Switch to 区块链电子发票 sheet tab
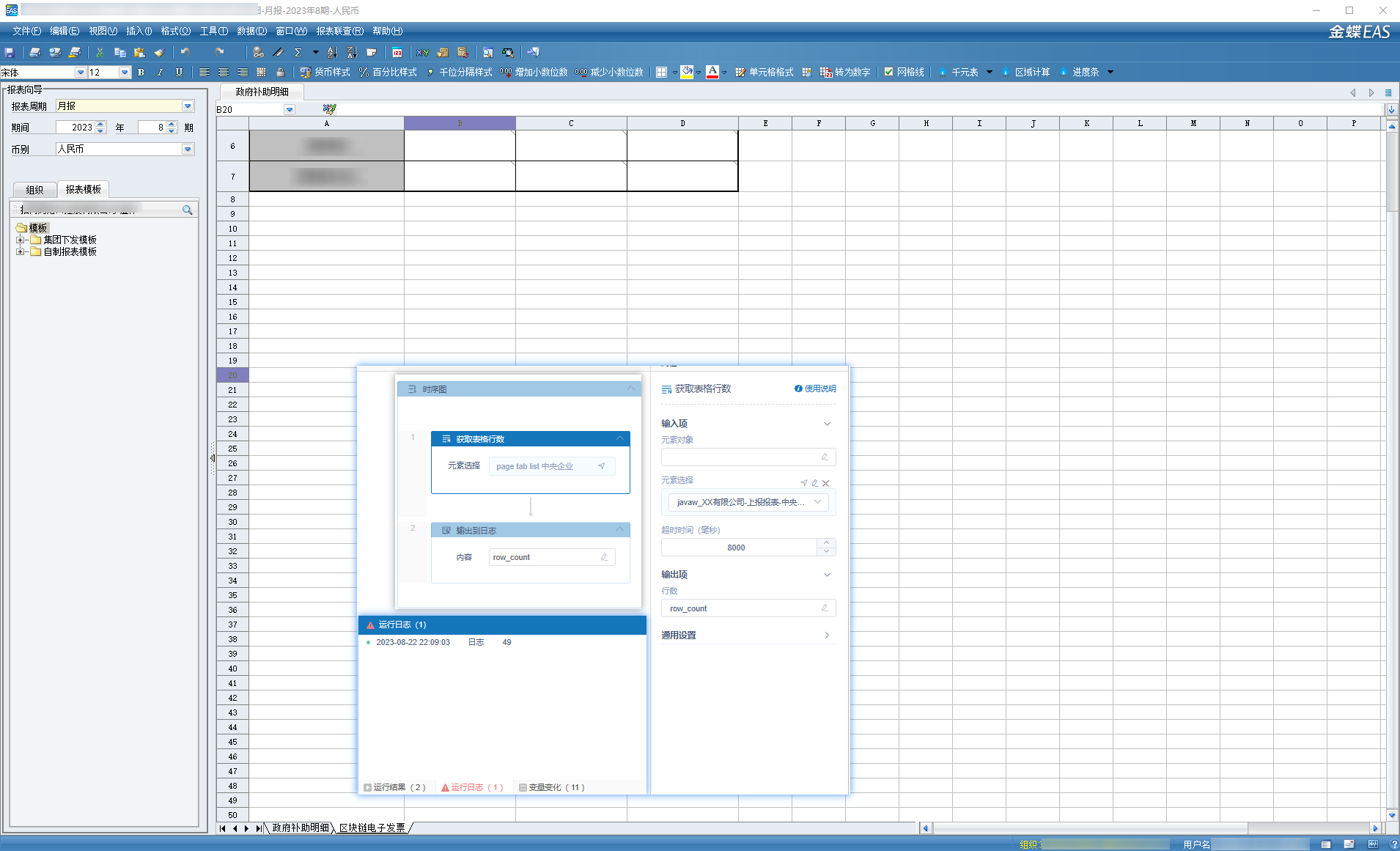The height and width of the screenshot is (851, 1400). (x=372, y=828)
